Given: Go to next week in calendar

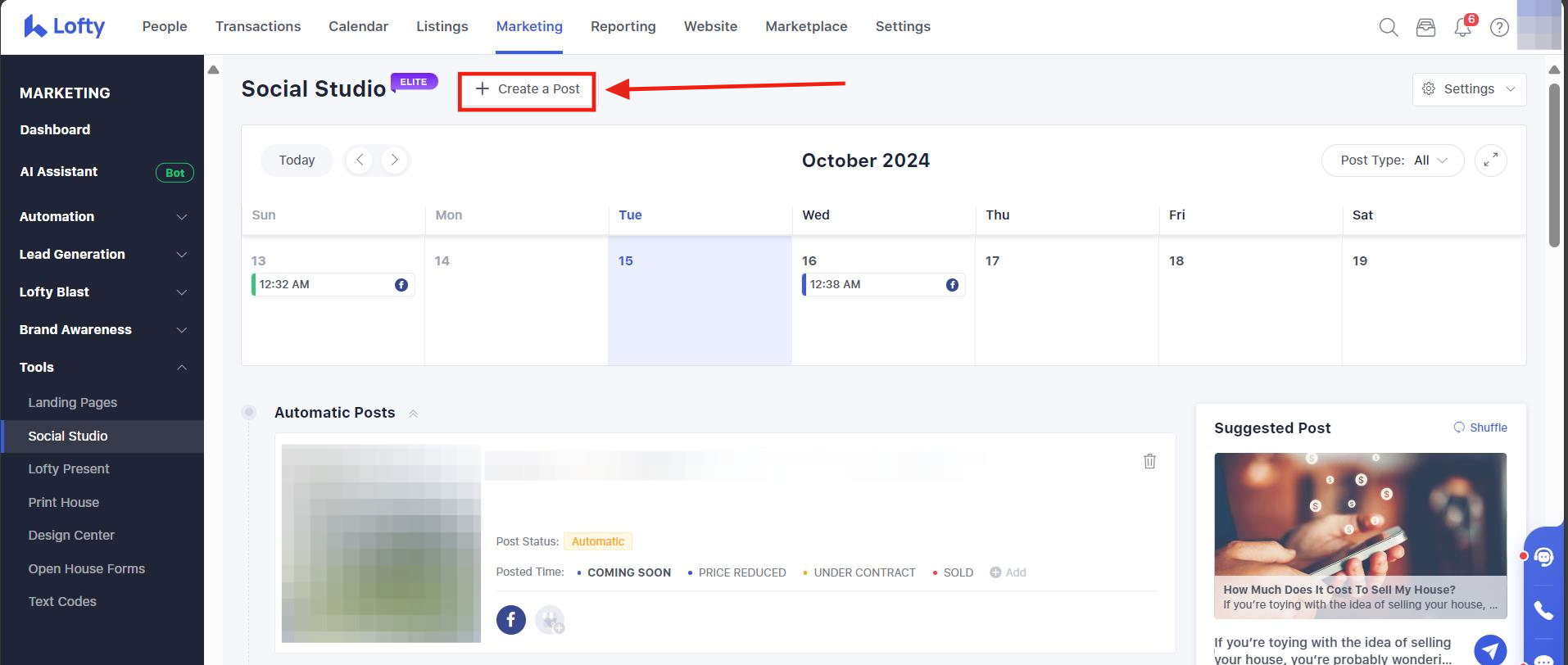Looking at the screenshot, I should click(x=394, y=160).
